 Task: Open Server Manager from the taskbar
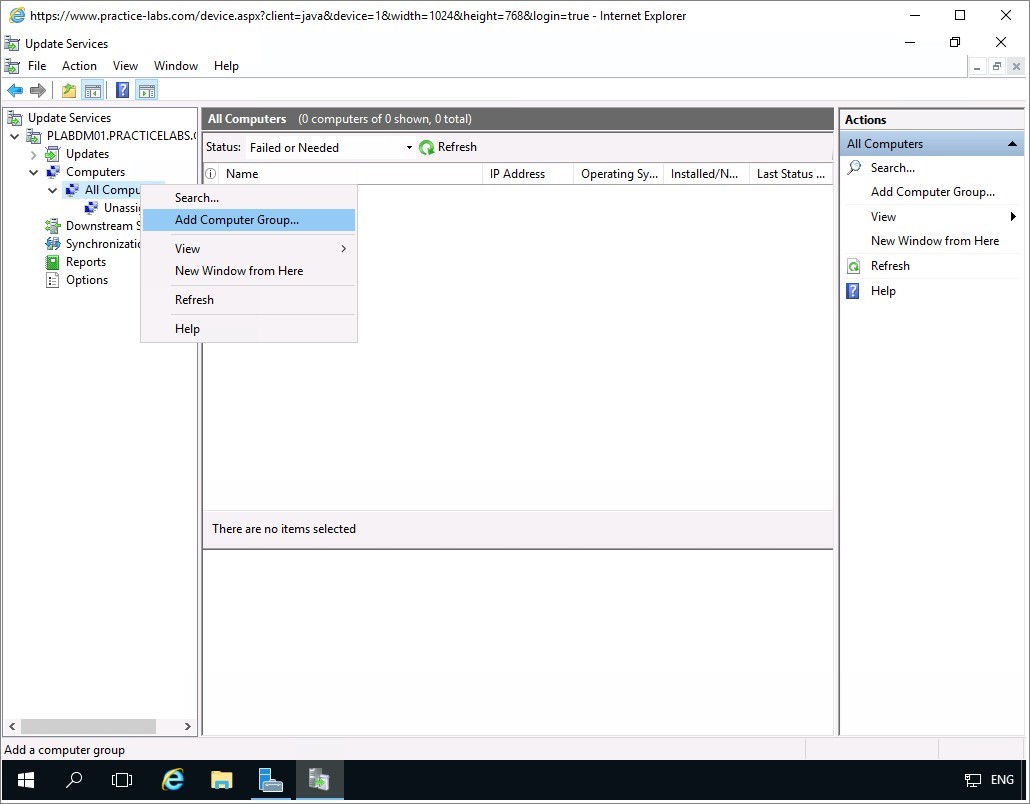coord(269,780)
